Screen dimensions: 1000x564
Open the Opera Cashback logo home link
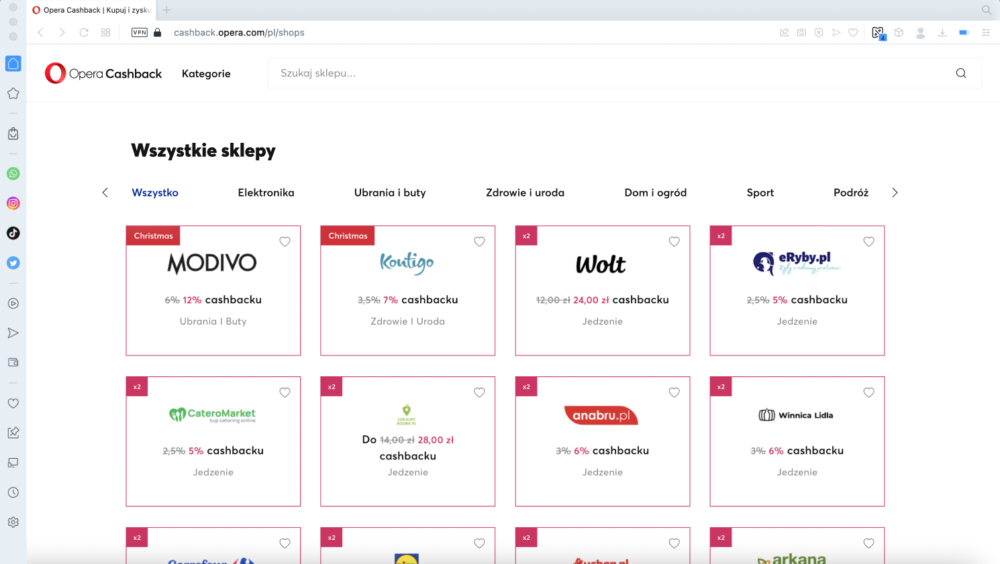pyautogui.click(x=103, y=73)
